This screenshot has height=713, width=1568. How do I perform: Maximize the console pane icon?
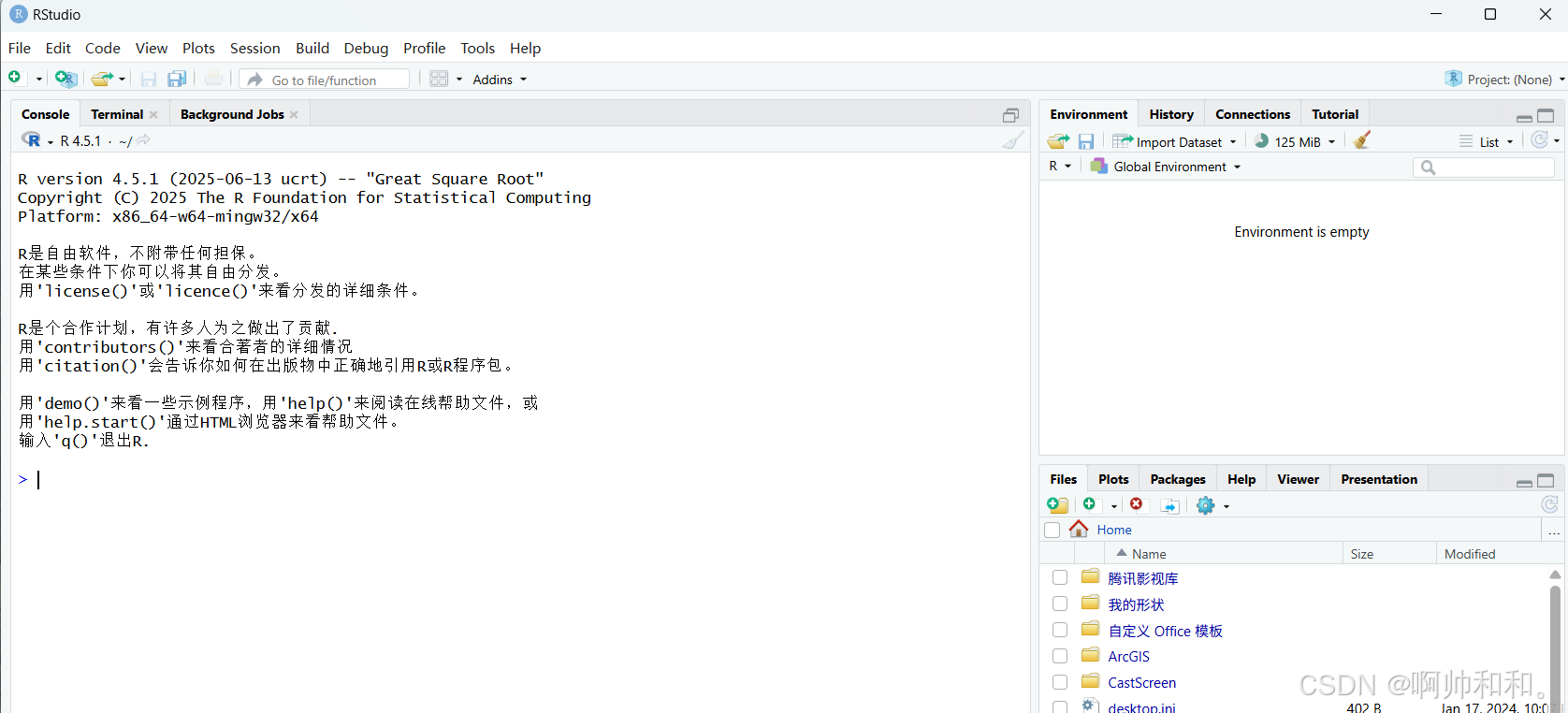pos(1010,115)
